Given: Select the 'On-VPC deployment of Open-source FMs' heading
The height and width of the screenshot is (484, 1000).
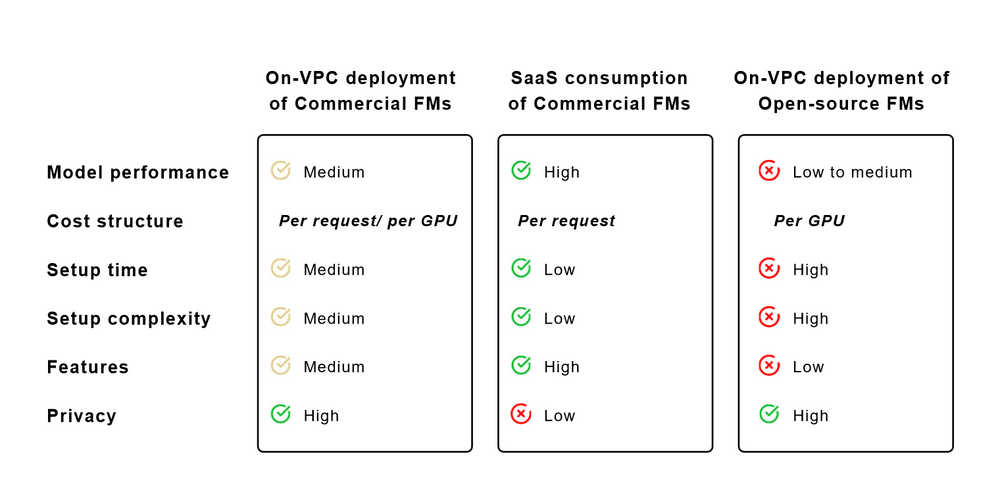Looking at the screenshot, I should 841,91.
